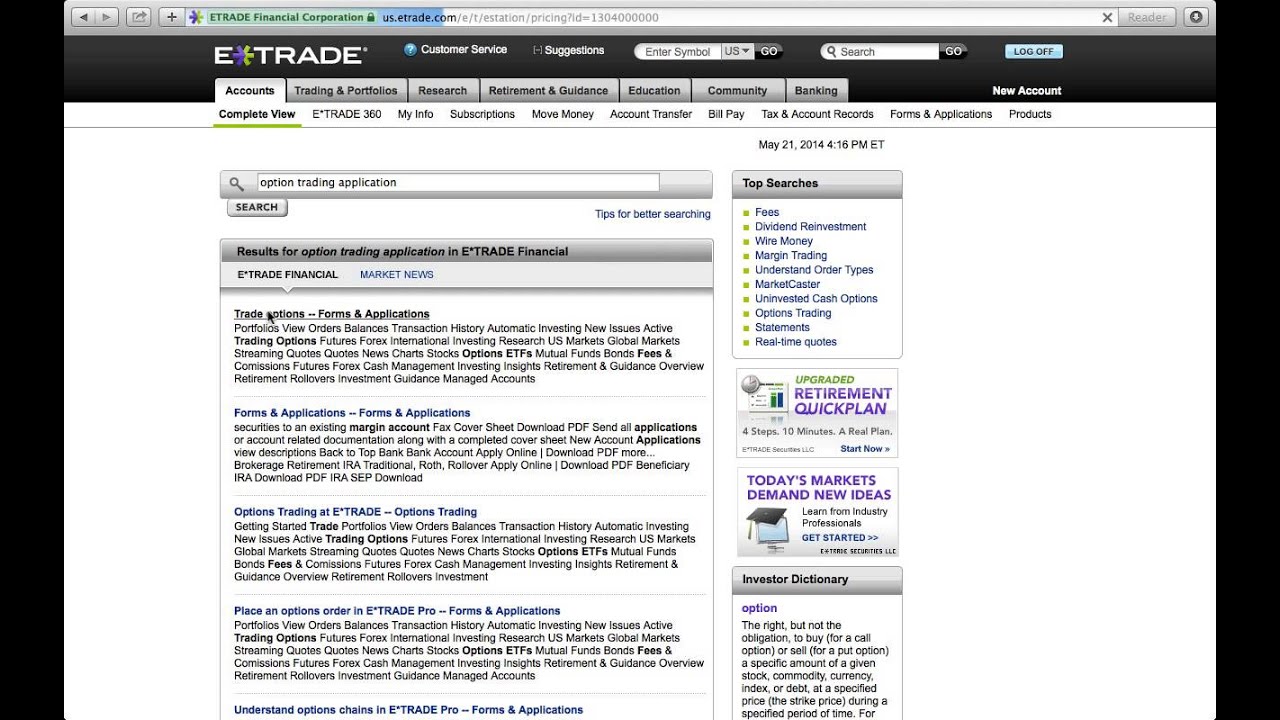Click Statements in Top Searches
1280x720 pixels.
[782, 328]
